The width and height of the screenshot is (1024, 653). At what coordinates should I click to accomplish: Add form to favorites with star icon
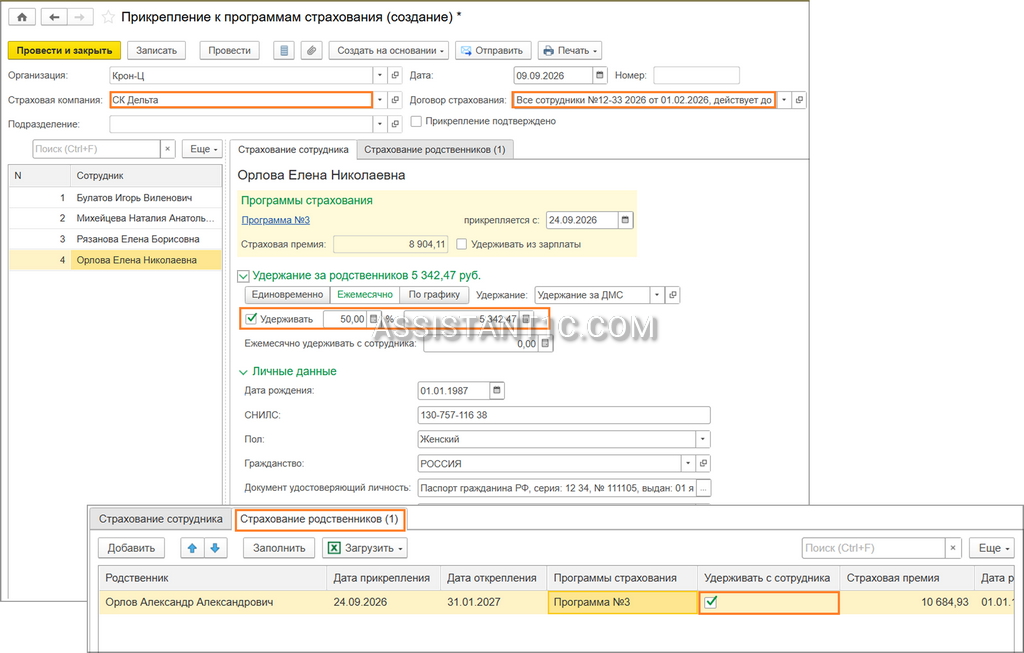tap(108, 18)
